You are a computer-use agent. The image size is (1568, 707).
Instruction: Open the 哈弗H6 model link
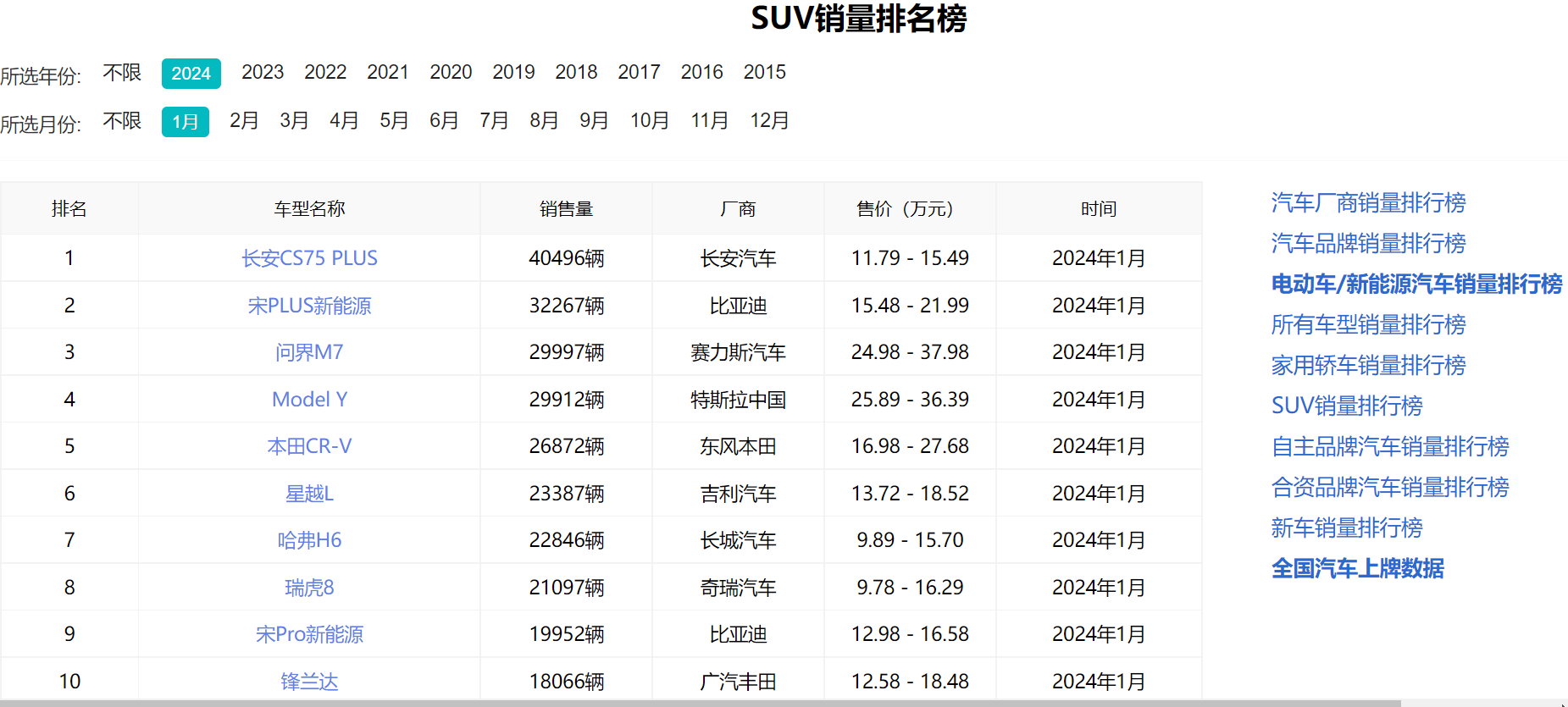(309, 540)
